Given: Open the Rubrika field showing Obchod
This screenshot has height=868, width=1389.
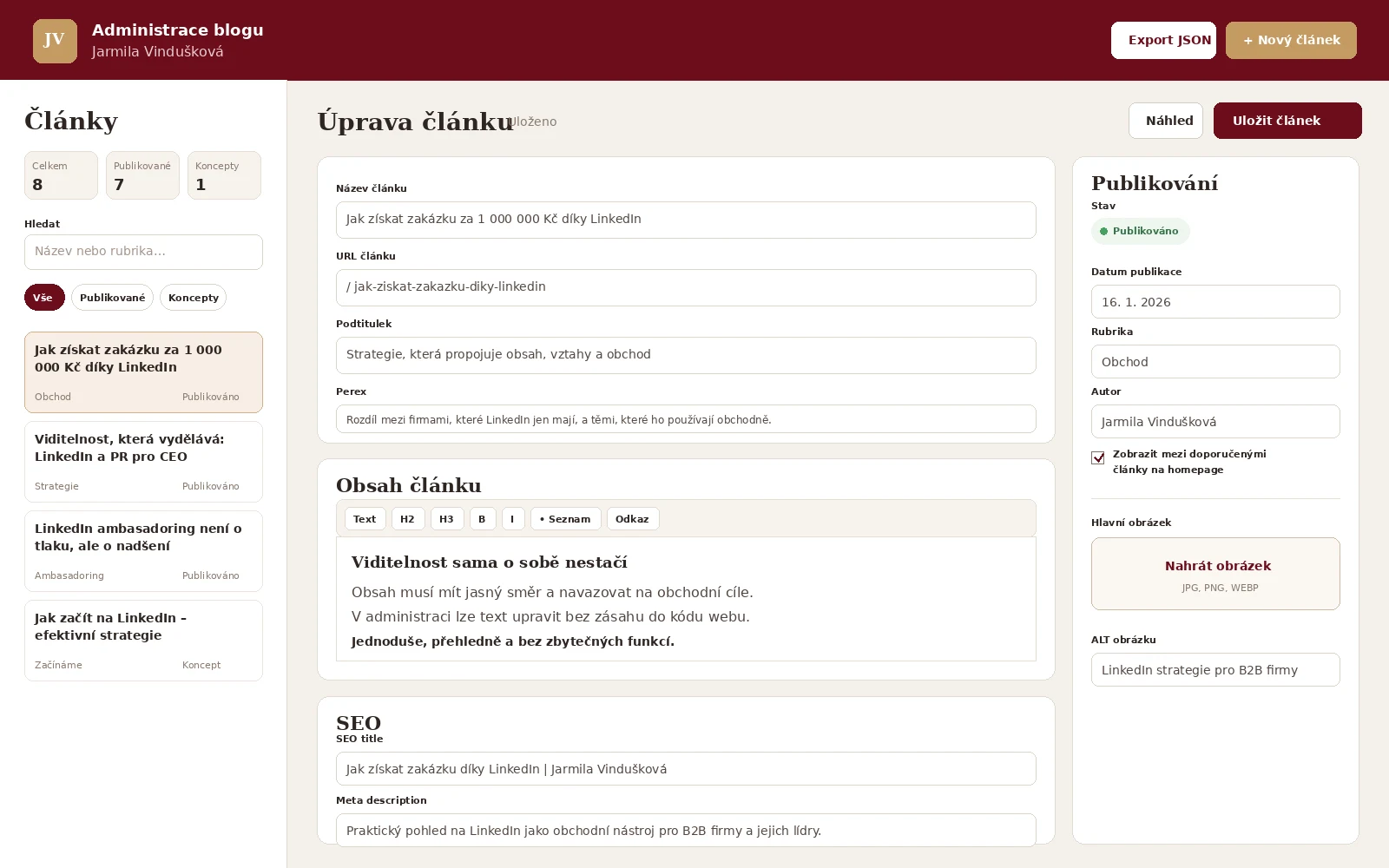Looking at the screenshot, I should [x=1215, y=362].
